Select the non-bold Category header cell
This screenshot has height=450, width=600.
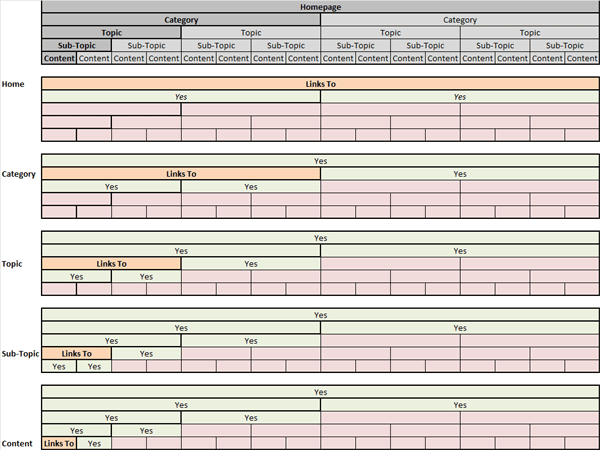coord(460,20)
